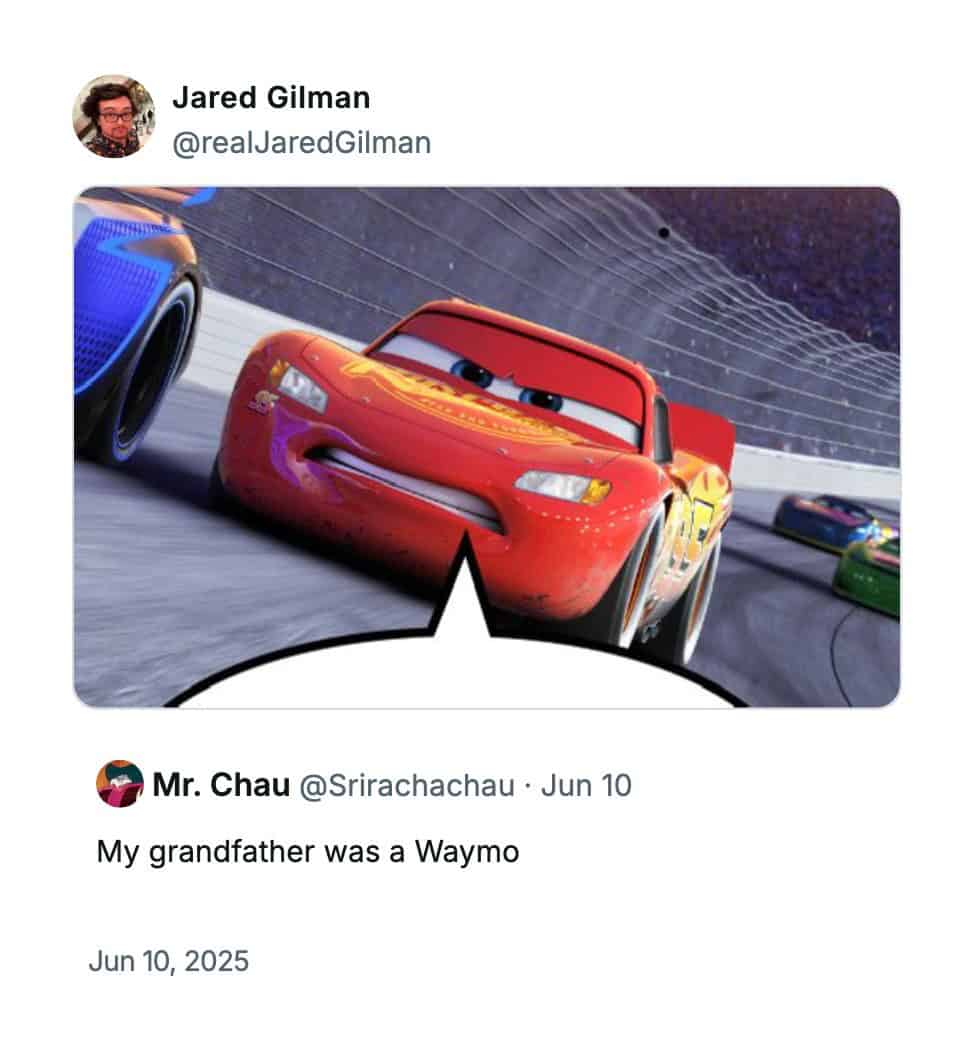
Task: Click the red car's windshield eyes
Action: coord(513,387)
